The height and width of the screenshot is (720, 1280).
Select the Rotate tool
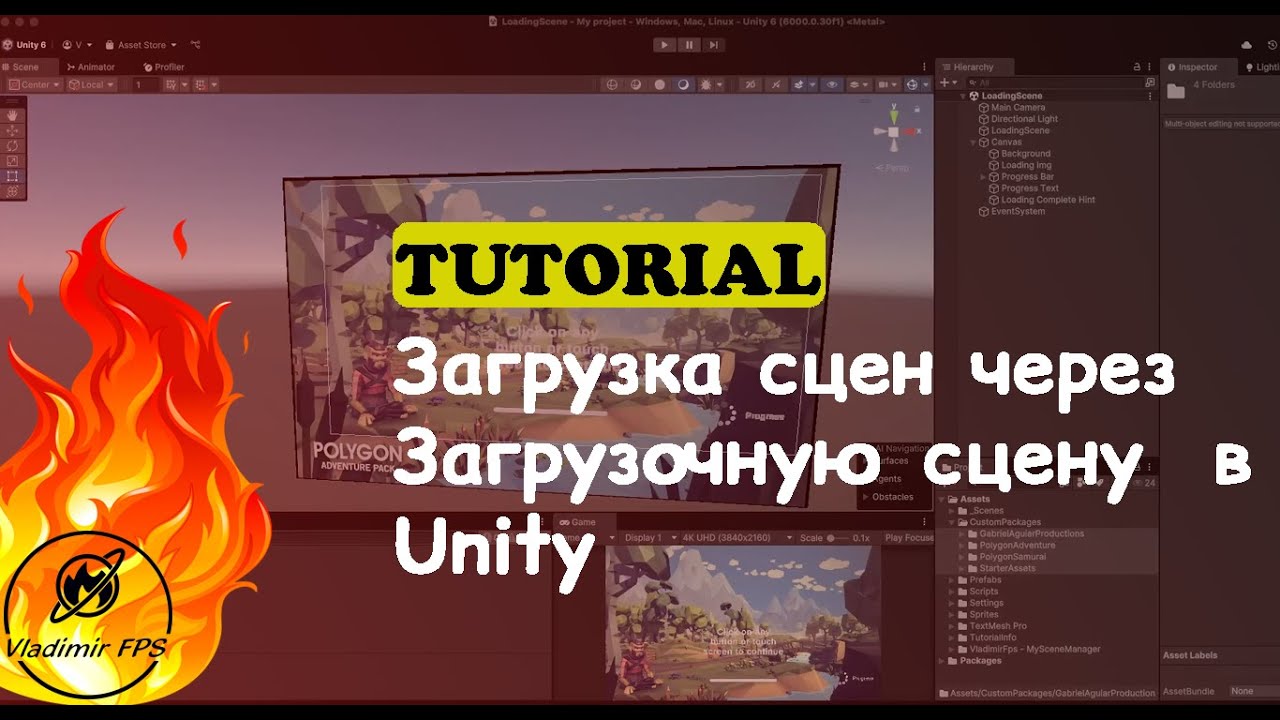[13, 145]
